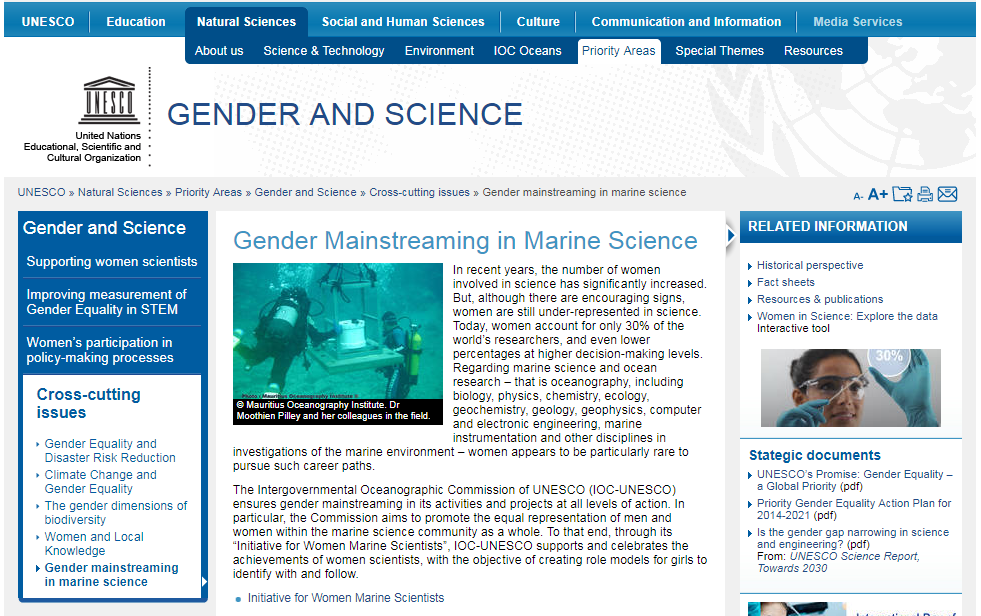Print this page via printer icon
The height and width of the screenshot is (616, 981).
tap(925, 194)
